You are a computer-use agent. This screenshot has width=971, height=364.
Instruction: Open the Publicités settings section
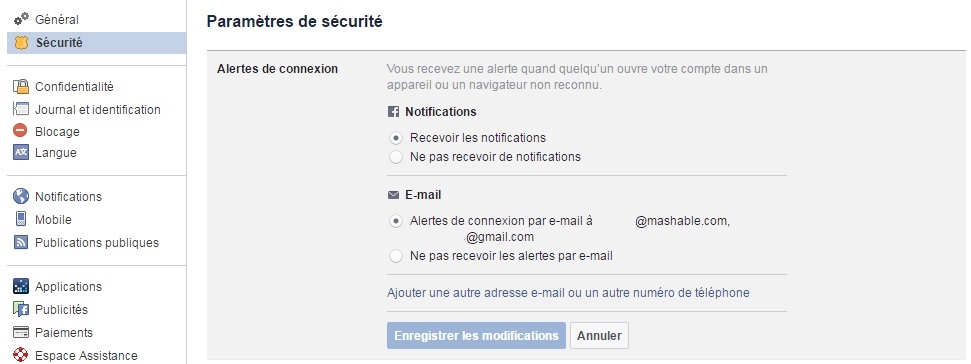(61, 310)
